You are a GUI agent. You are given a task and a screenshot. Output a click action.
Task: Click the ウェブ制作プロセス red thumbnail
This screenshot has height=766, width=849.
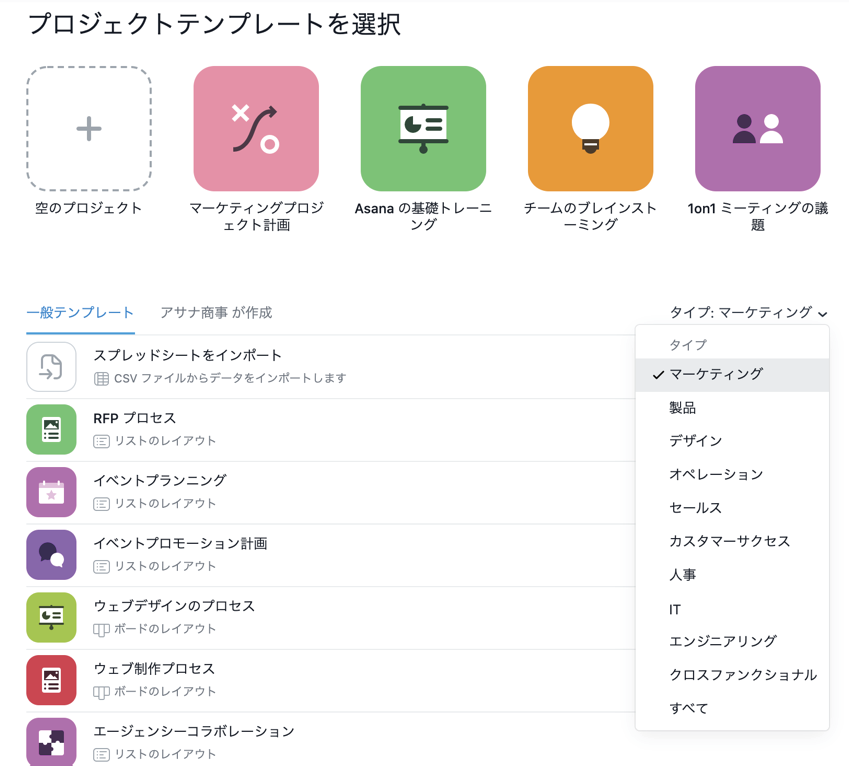(51, 679)
